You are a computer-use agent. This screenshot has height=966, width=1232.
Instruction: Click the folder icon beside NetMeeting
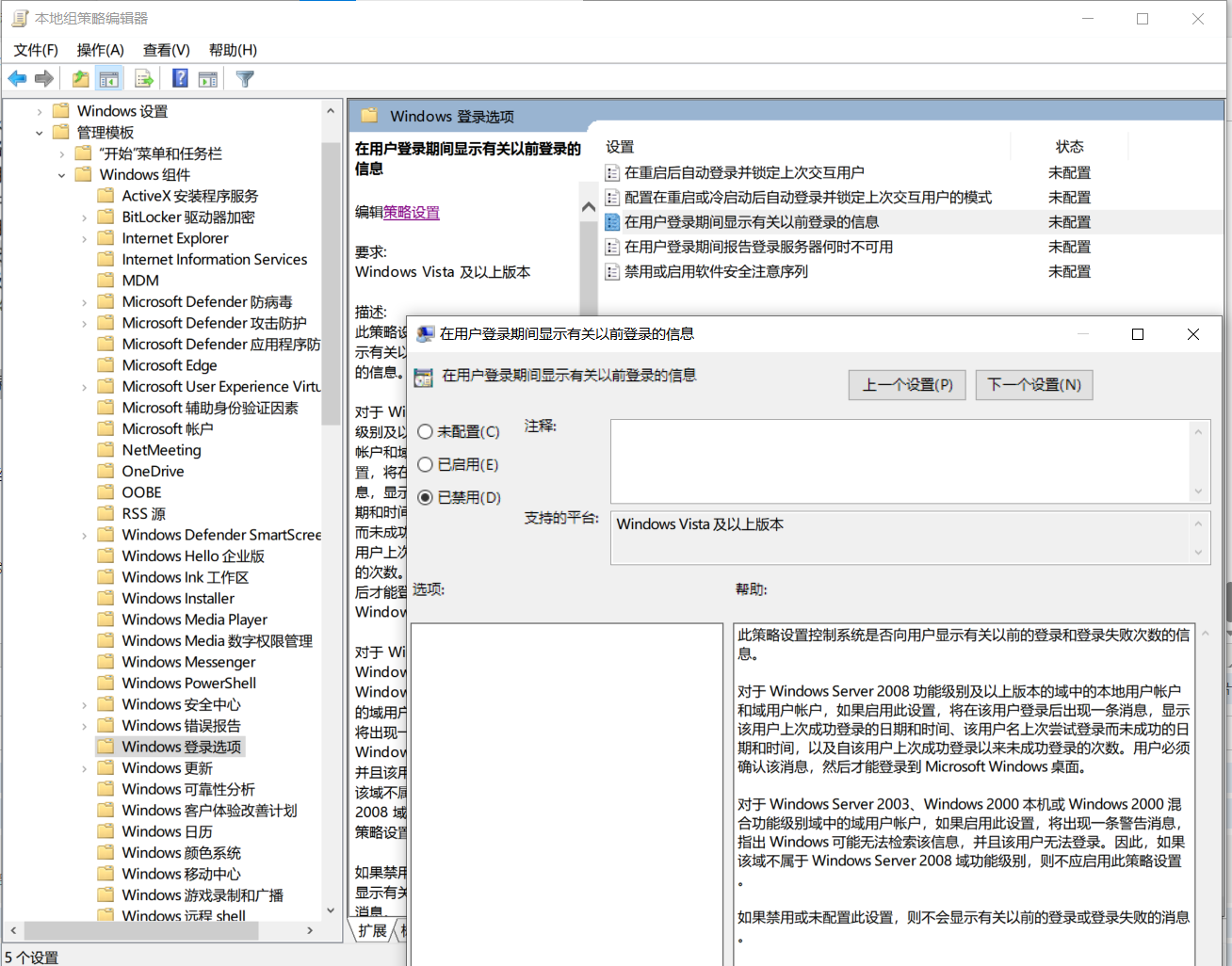click(105, 449)
